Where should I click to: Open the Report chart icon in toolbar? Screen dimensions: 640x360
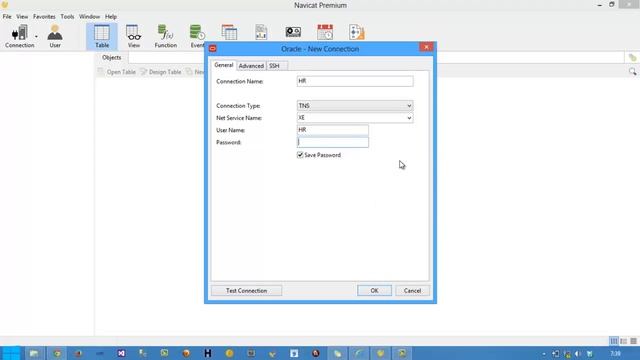pos(261,32)
